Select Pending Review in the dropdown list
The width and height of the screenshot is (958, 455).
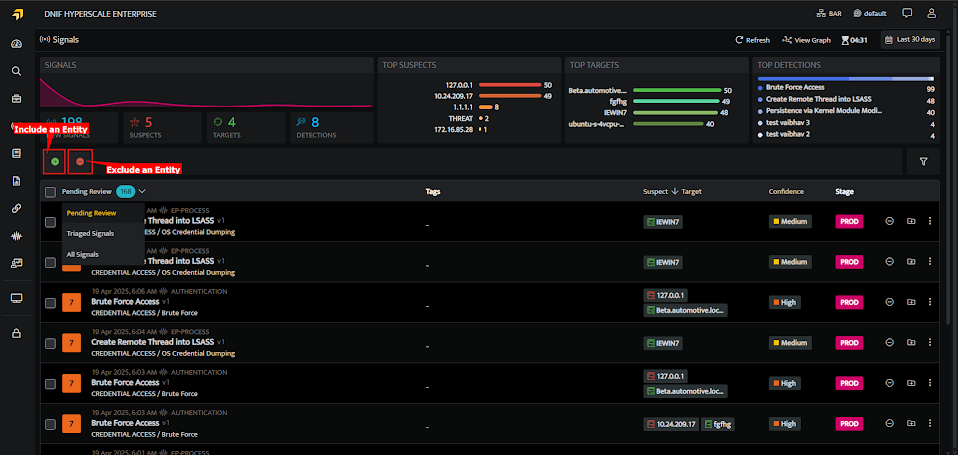[x=91, y=213]
